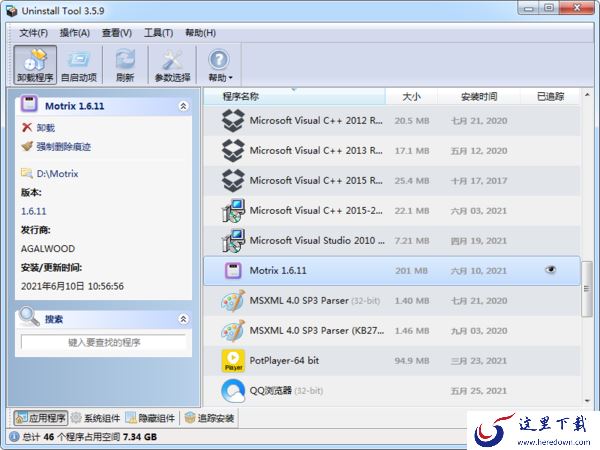Click the traced eye icon on Motrix row
The height and width of the screenshot is (450, 600).
coord(550,270)
